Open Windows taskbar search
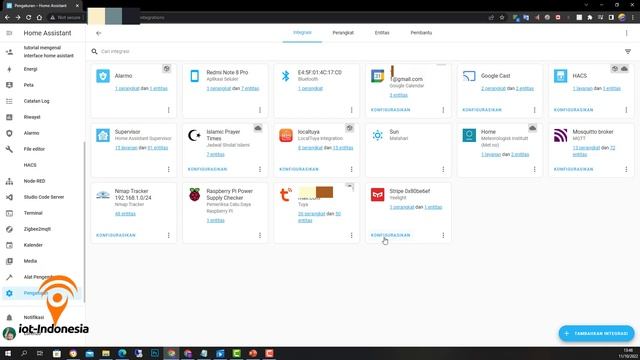The width and height of the screenshot is (640, 360). point(24,353)
